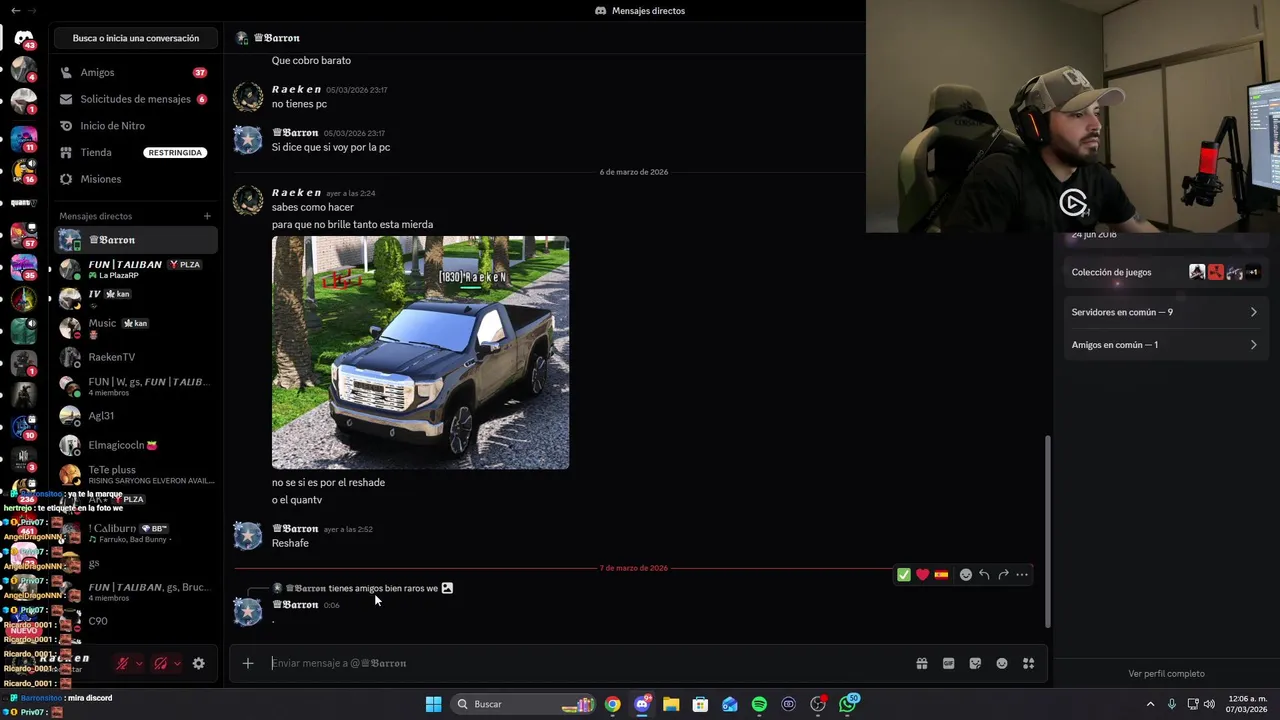Viewport: 1280px width, 720px height.
Task: Open the Amigos friends page
Action: [135, 72]
